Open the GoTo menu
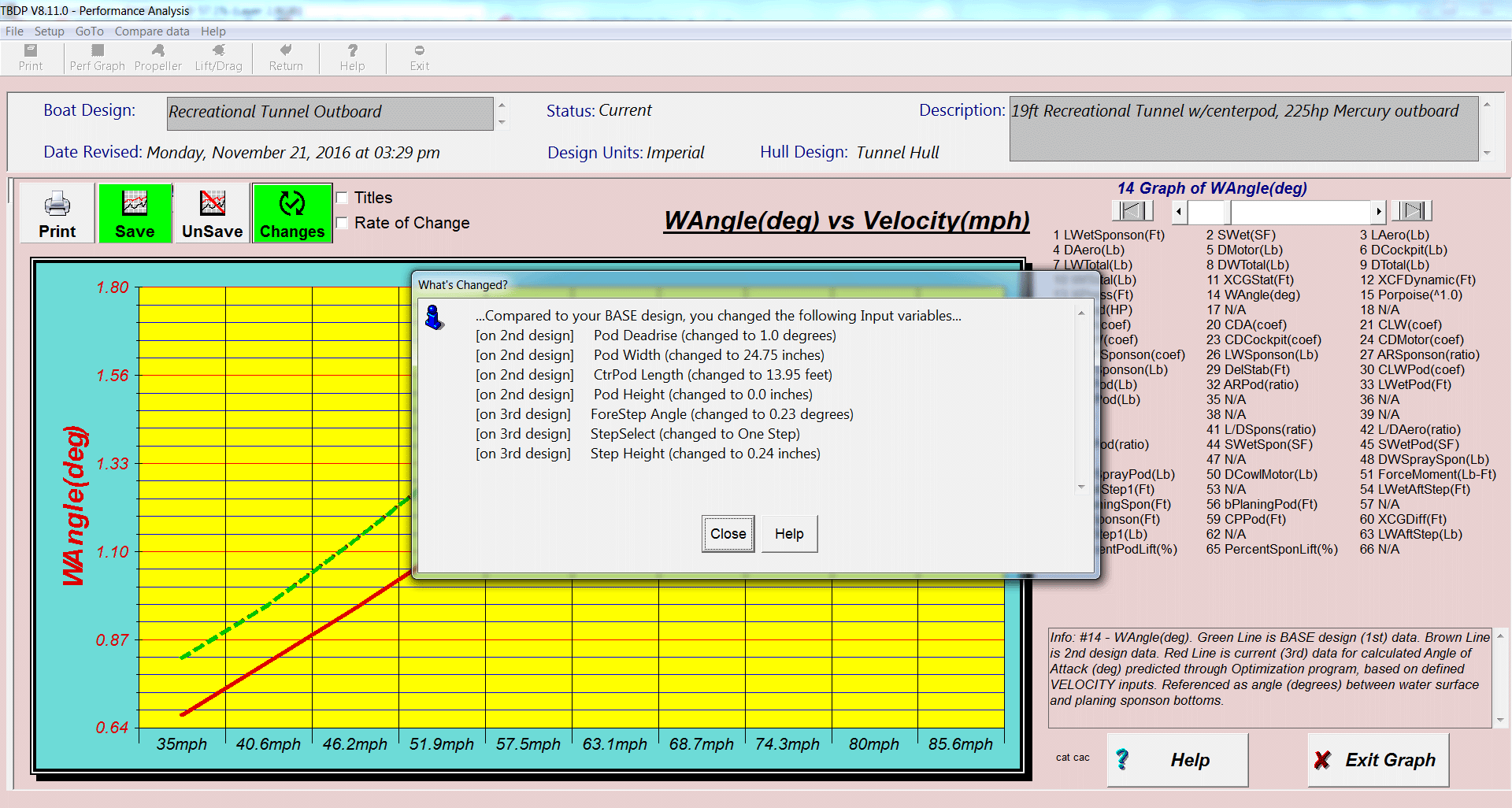This screenshot has height=808, width=1512. coord(90,32)
